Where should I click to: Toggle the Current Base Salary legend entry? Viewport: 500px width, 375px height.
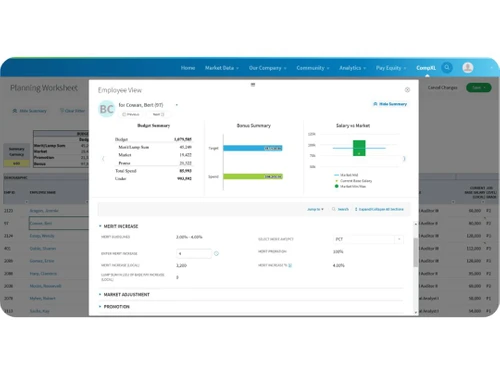tap(353, 181)
